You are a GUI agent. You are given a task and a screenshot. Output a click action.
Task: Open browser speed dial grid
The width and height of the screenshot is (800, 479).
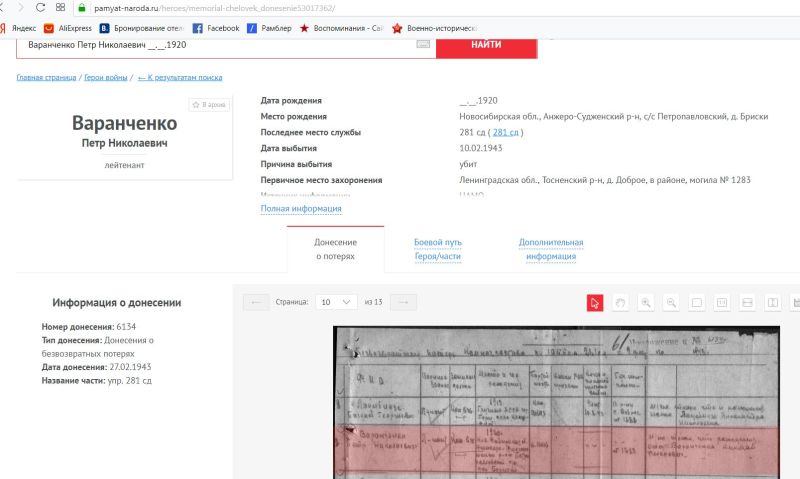pyautogui.click(x=60, y=8)
